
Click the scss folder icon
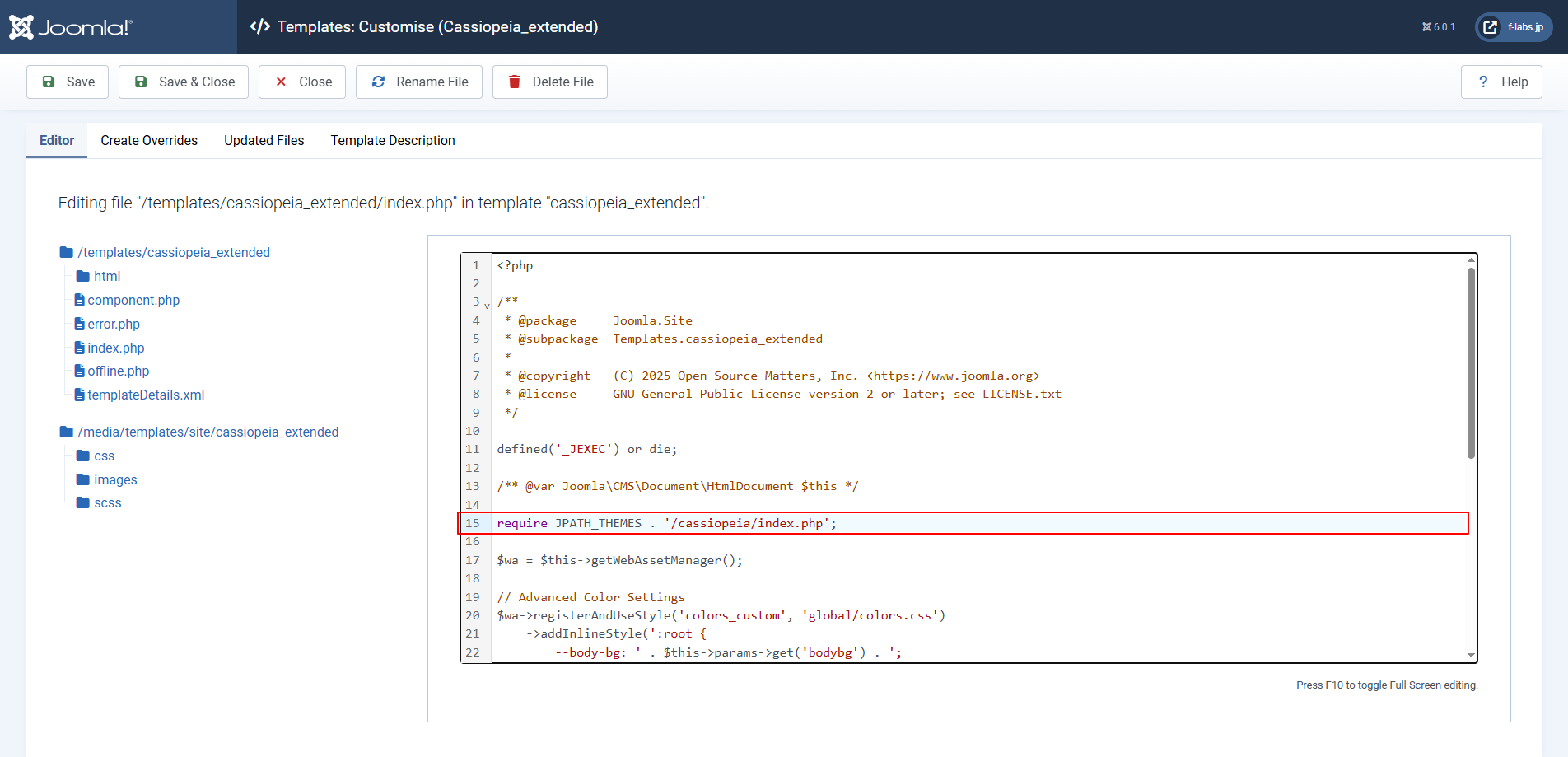(83, 502)
